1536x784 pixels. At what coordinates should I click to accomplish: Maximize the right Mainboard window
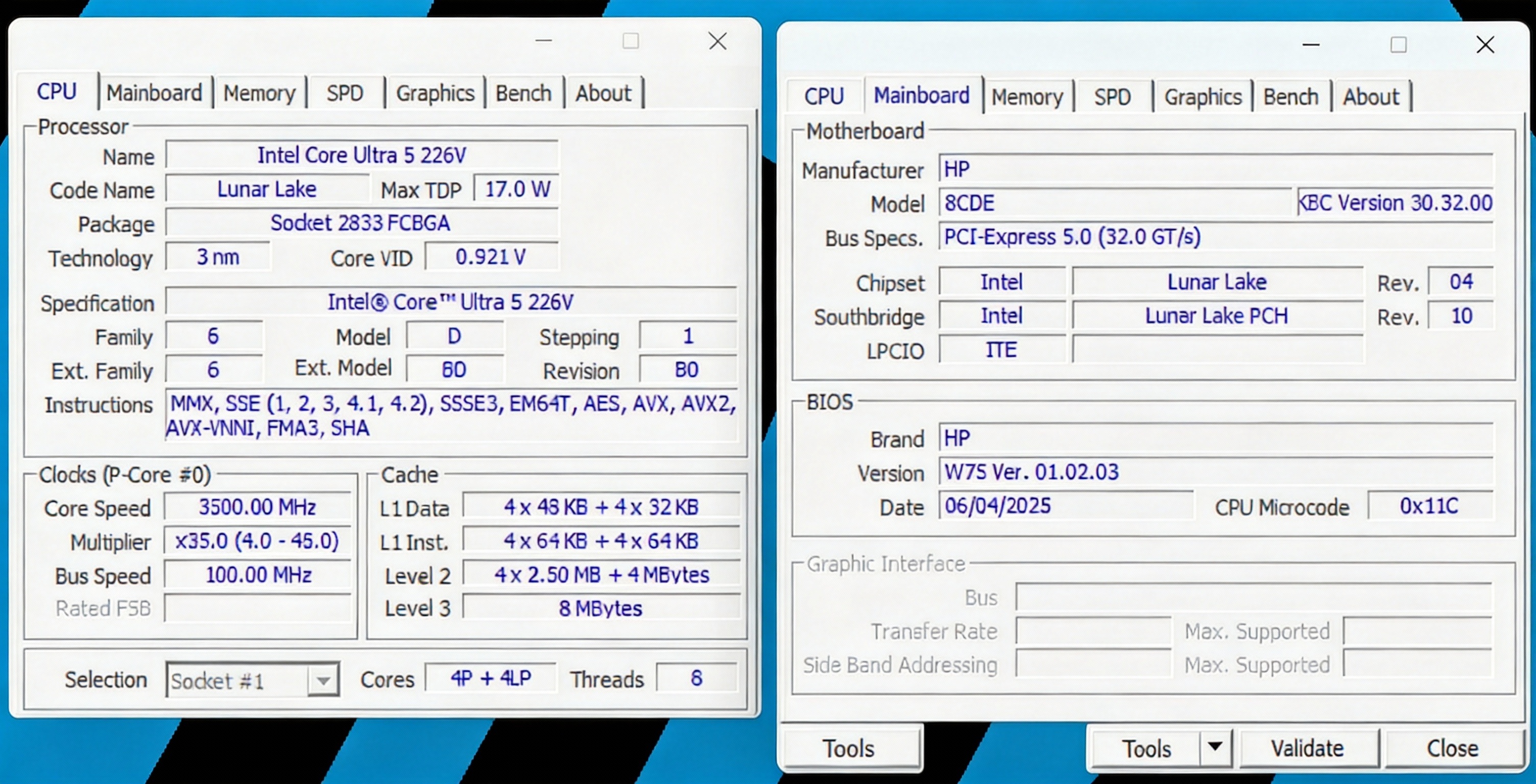(x=1398, y=45)
